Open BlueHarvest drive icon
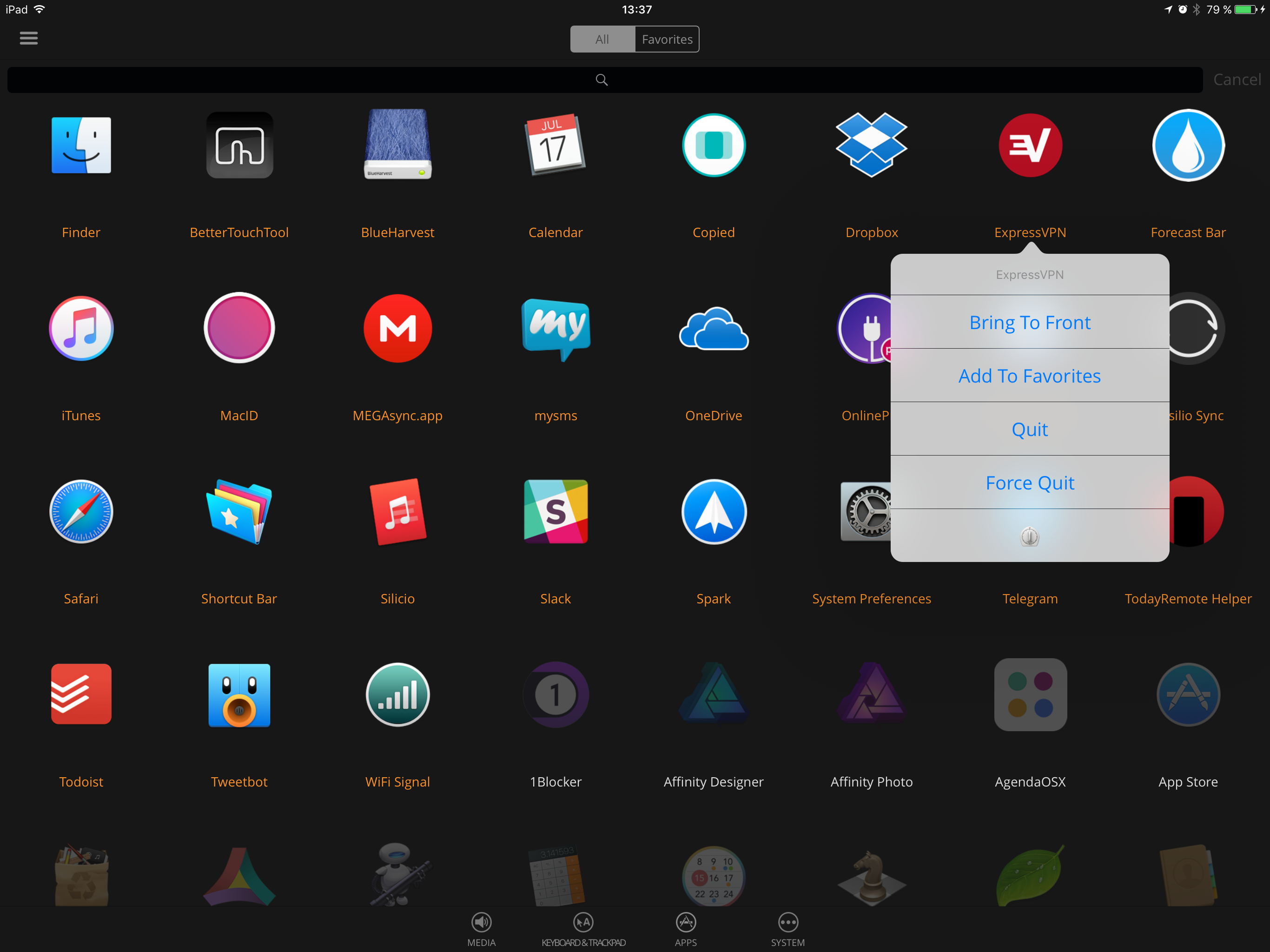The width and height of the screenshot is (1270, 952). [398, 144]
